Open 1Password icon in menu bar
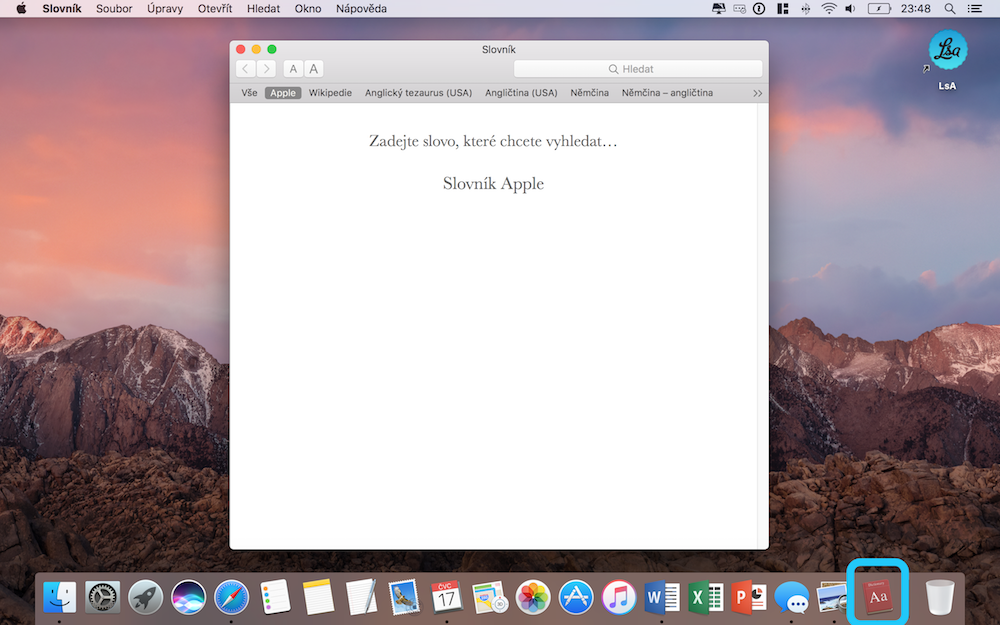Screen dimensions: 1000x625 click(759, 9)
